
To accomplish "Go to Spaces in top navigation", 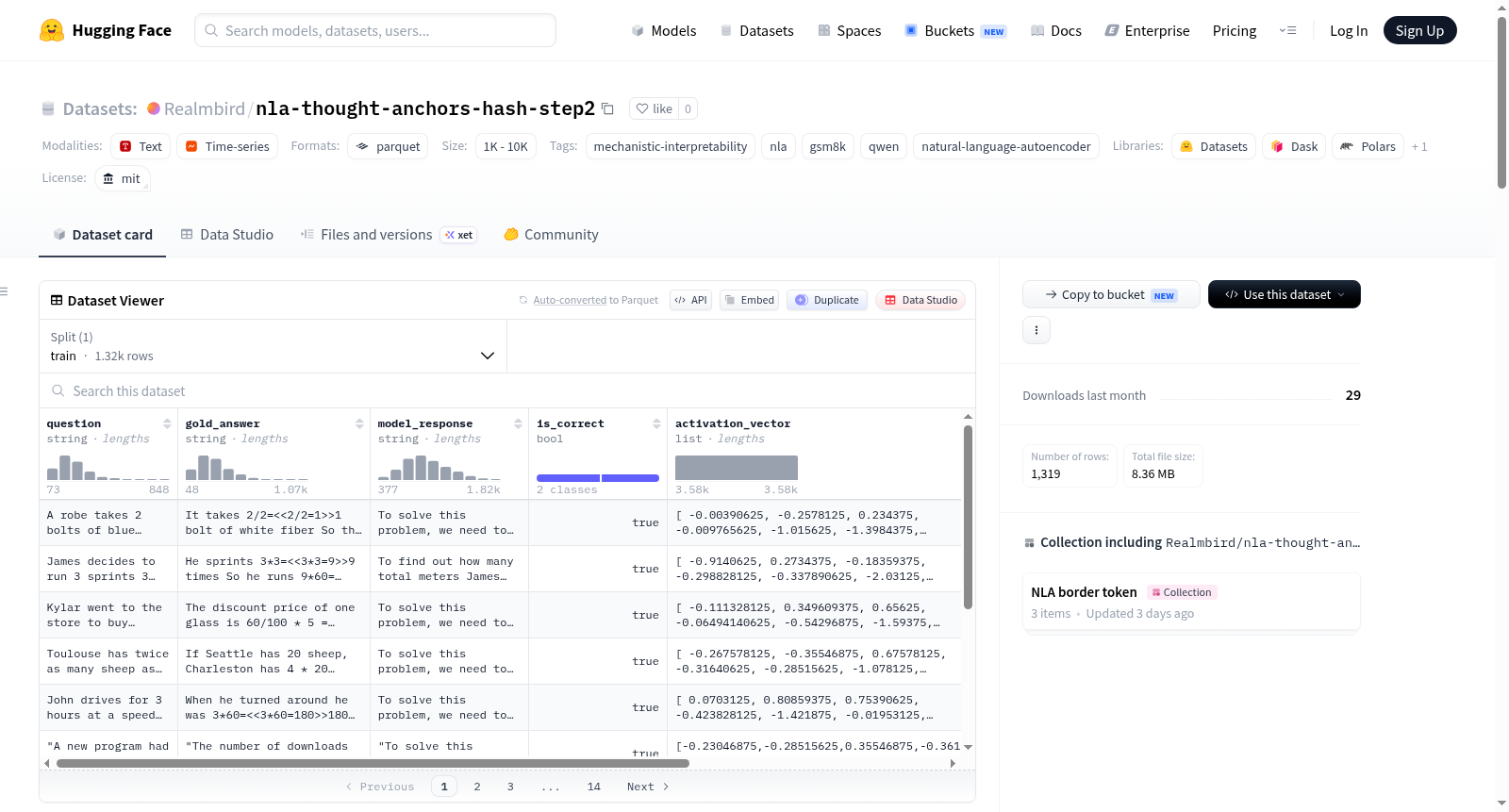I will [x=849, y=30].
